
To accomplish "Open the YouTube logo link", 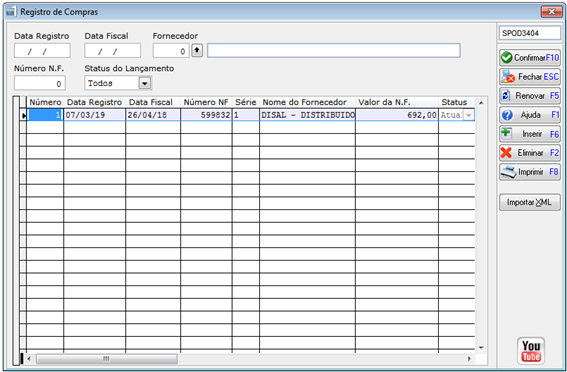I will (531, 351).
